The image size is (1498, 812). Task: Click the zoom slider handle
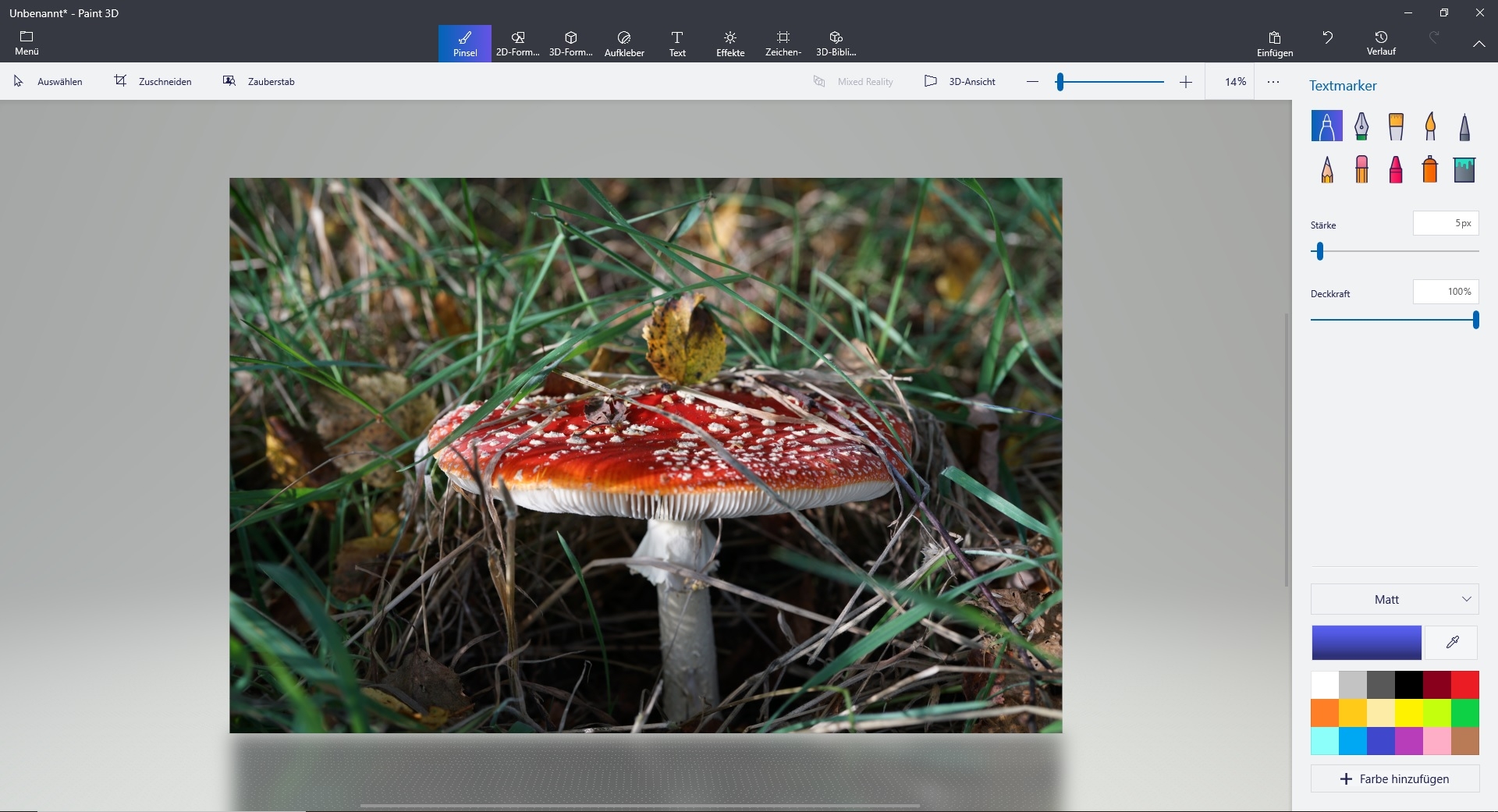1060,82
